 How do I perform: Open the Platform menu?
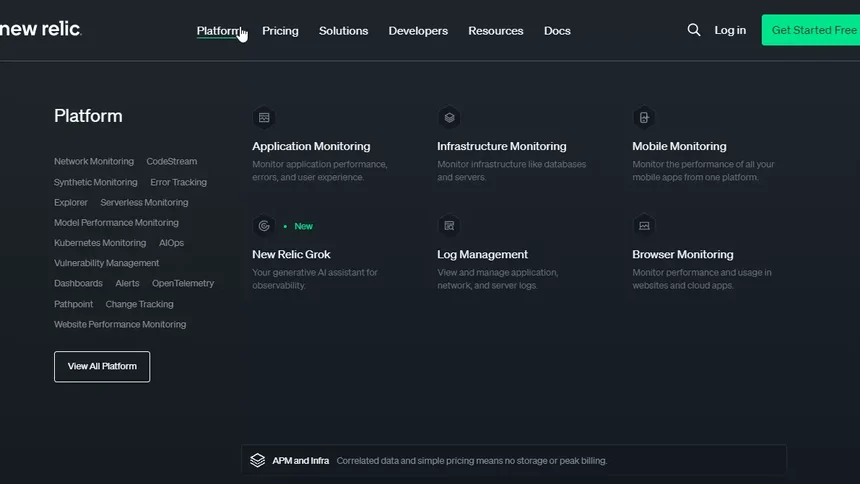pyautogui.click(x=218, y=31)
